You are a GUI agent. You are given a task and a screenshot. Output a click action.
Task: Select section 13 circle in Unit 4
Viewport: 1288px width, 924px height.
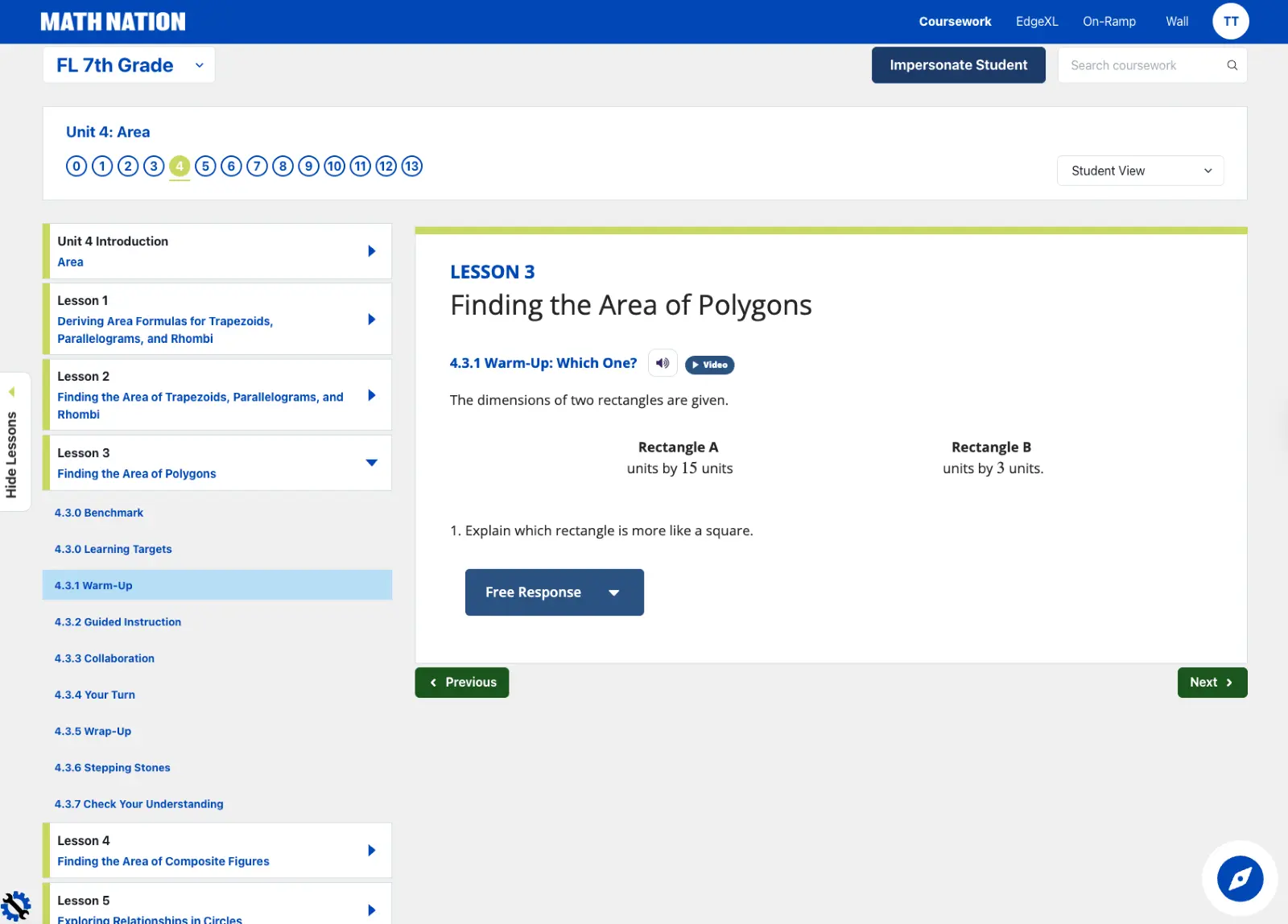coord(412,167)
